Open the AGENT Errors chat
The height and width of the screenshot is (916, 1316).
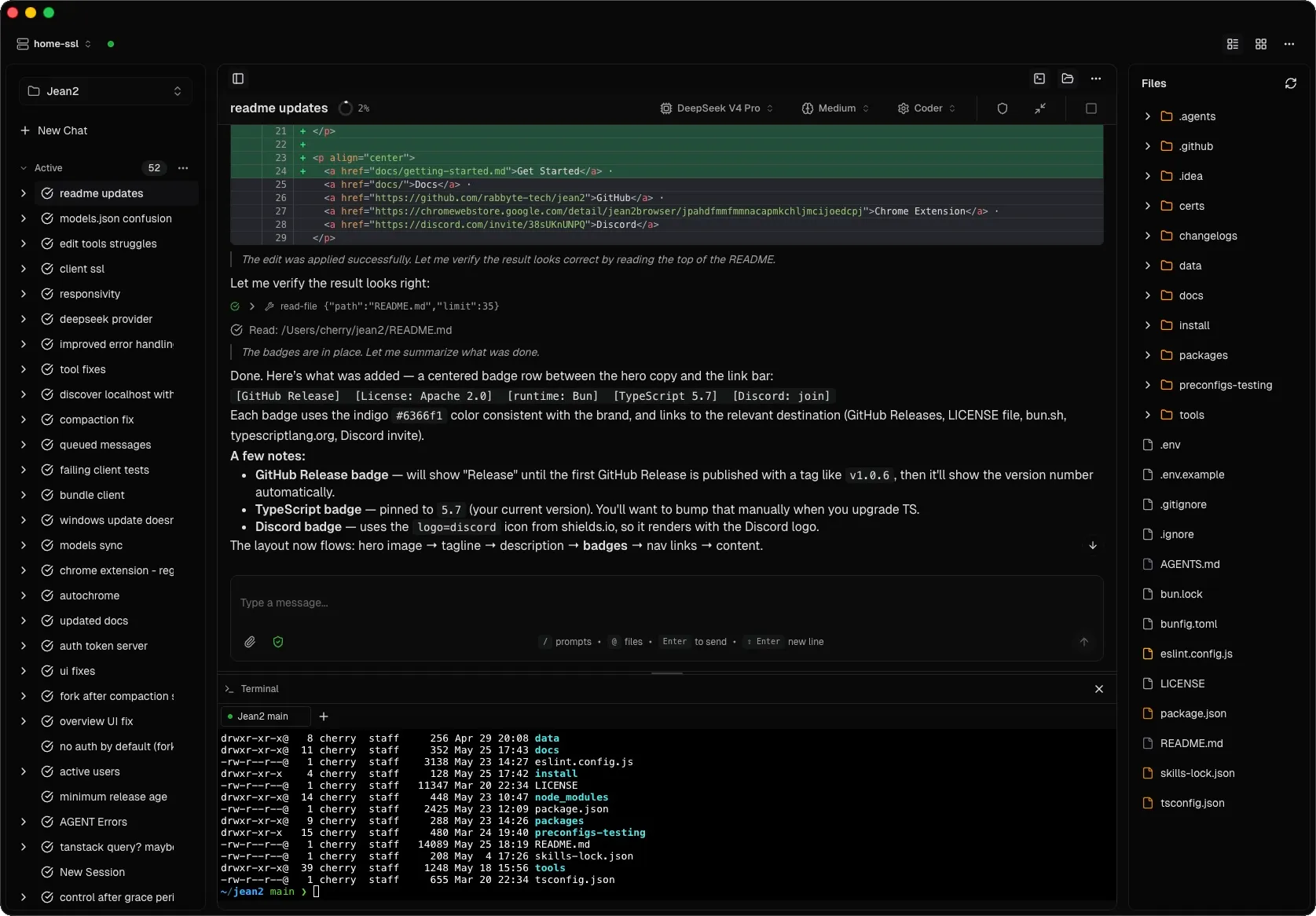click(x=93, y=822)
